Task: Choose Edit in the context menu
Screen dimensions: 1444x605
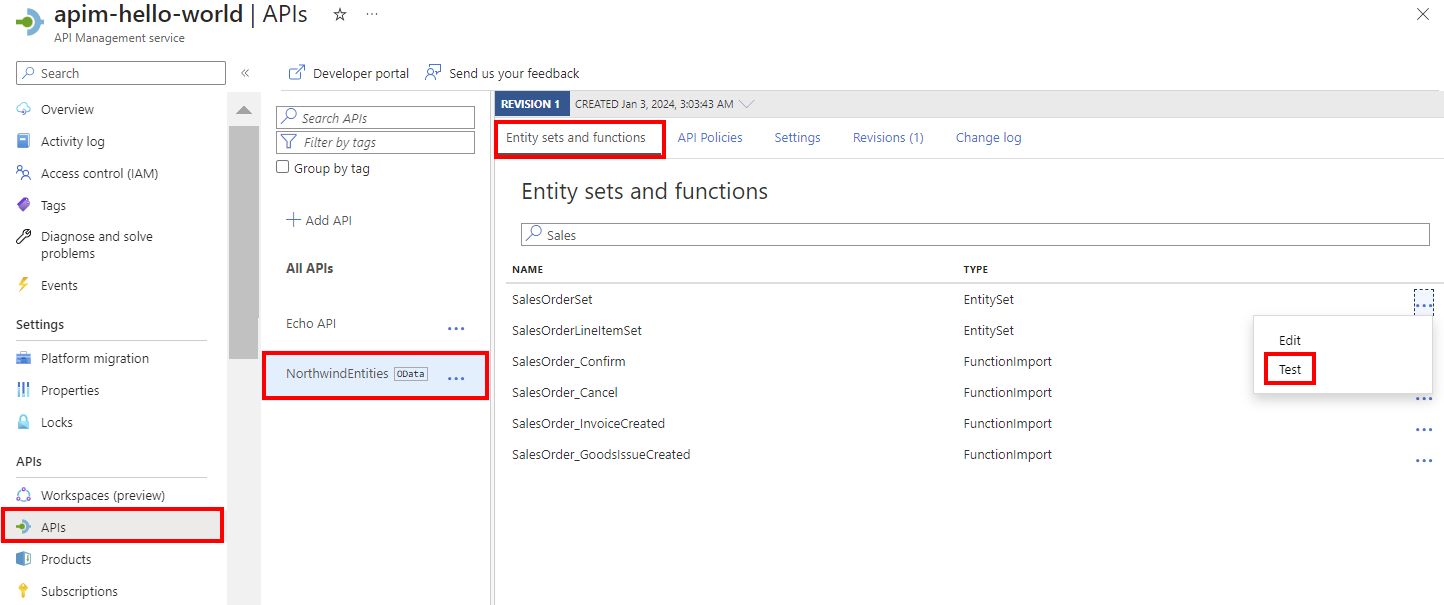Action: [x=1290, y=341]
